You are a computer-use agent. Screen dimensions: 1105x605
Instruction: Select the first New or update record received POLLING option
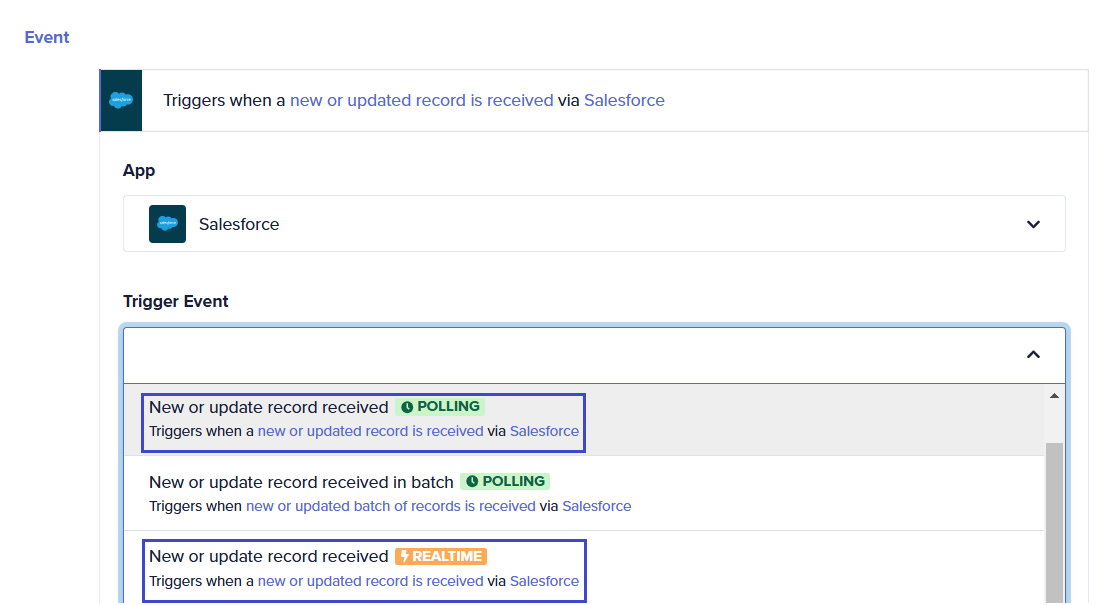(584, 419)
